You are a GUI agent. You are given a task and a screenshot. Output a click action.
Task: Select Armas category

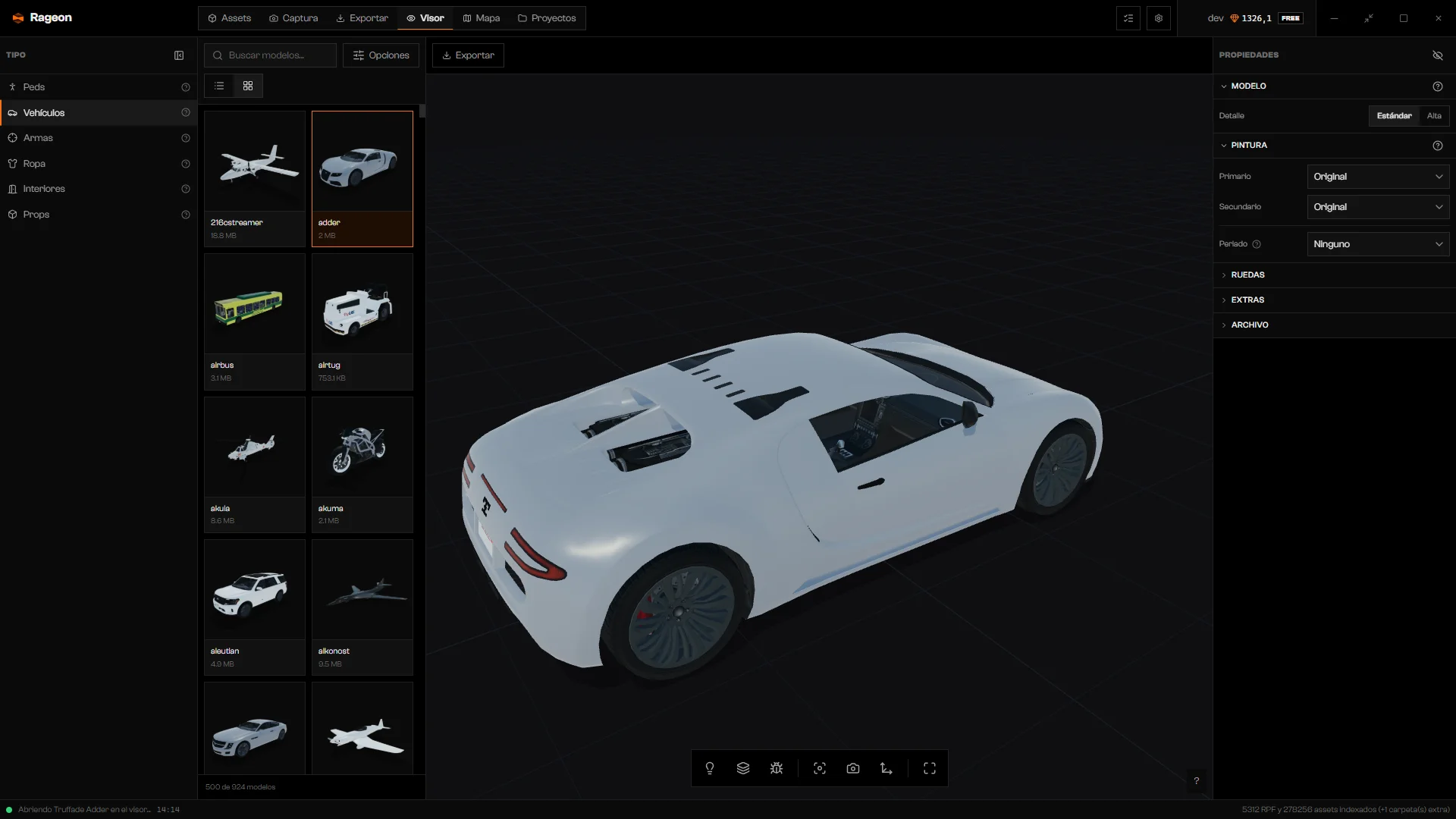(99, 138)
